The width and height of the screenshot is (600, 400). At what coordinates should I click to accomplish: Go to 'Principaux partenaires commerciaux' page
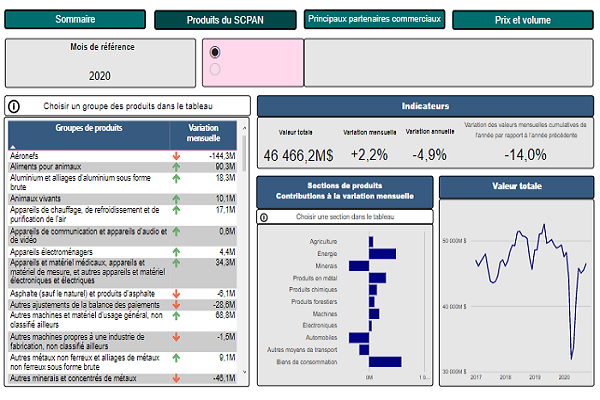373,20
